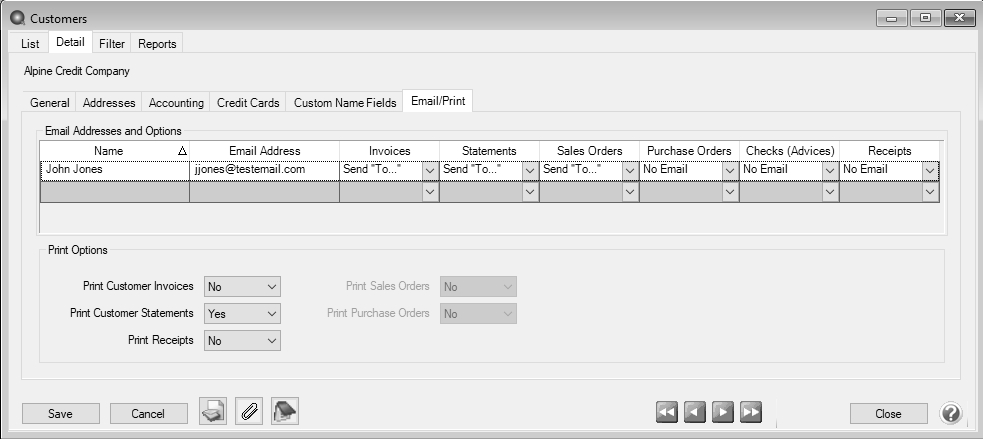This screenshot has height=439, width=983.
Task: Jump to the last customer record
Action: pyautogui.click(x=751, y=412)
